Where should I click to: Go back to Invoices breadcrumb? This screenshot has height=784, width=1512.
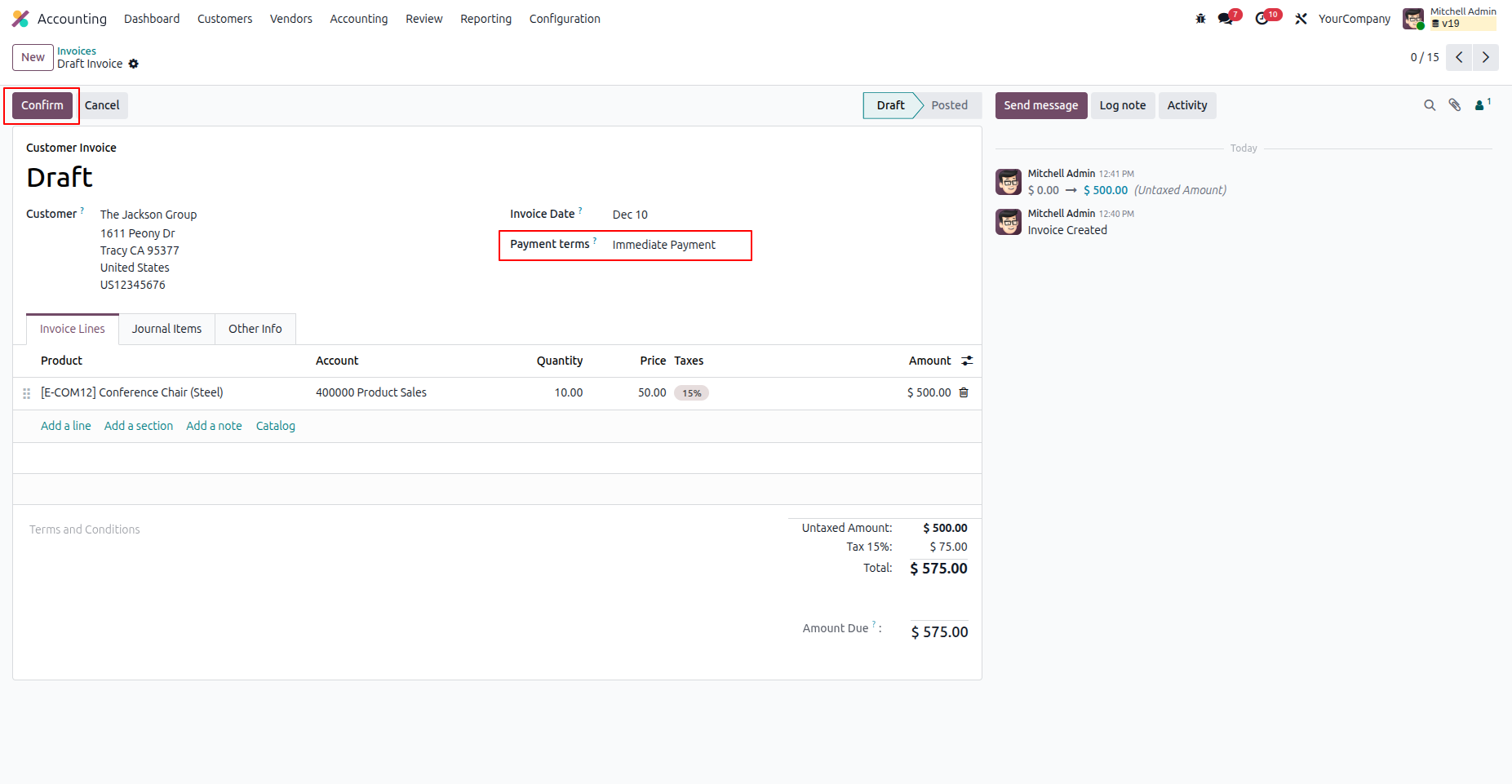77,51
